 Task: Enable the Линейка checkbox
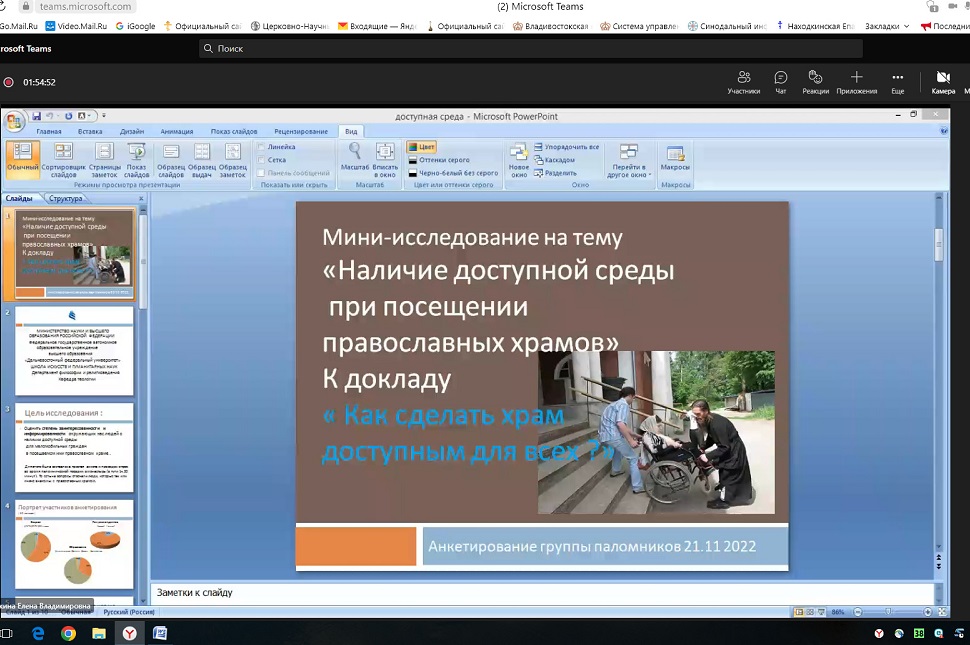[x=262, y=147]
